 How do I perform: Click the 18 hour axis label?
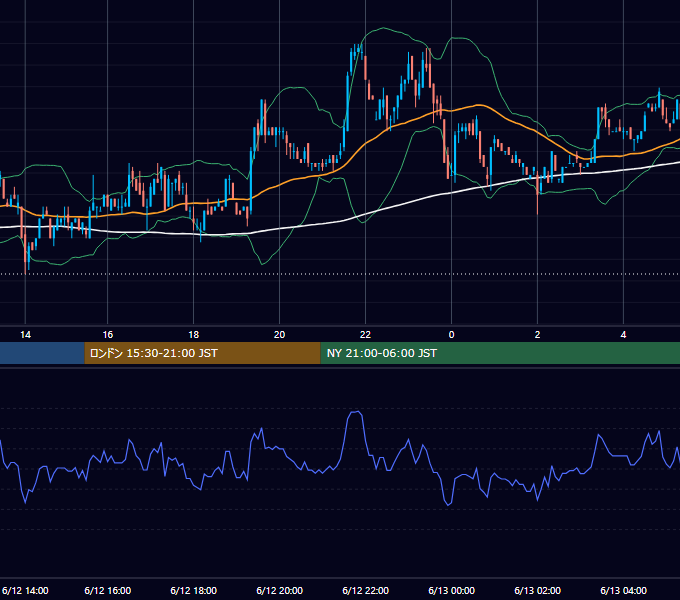(193, 335)
